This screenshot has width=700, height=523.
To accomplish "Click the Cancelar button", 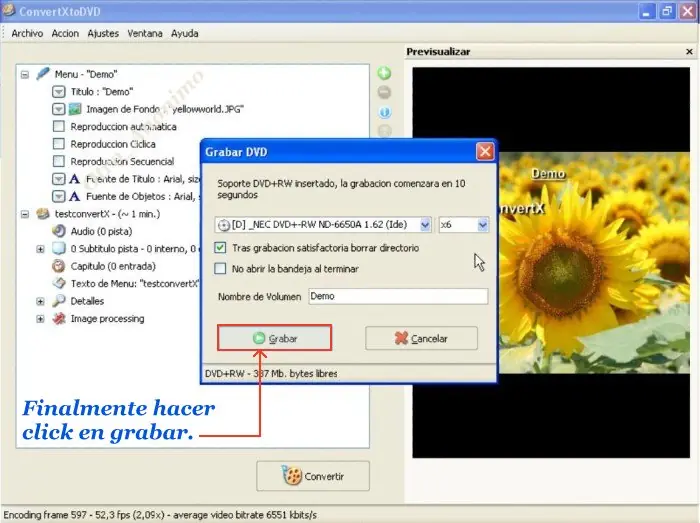I will [421, 339].
